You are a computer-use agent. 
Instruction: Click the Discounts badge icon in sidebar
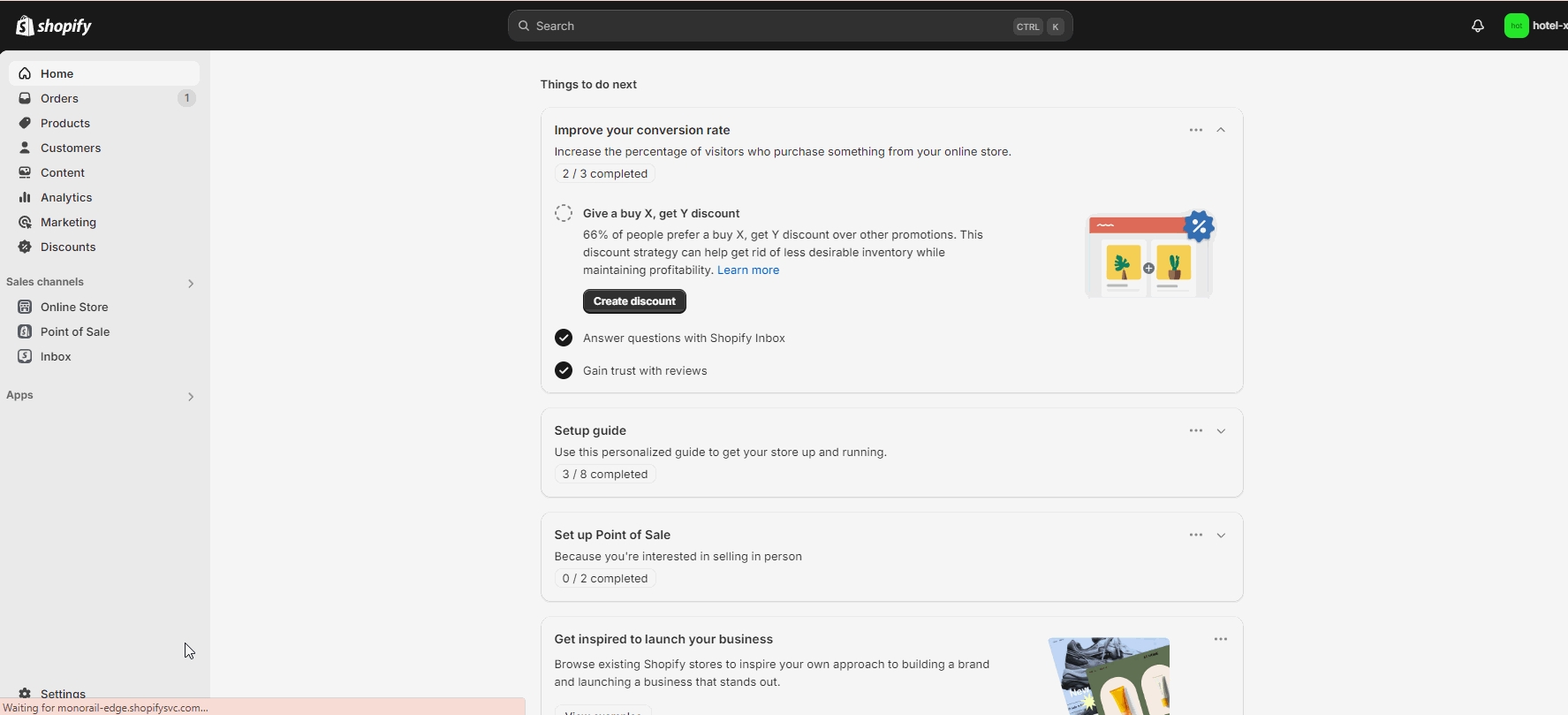coord(25,247)
